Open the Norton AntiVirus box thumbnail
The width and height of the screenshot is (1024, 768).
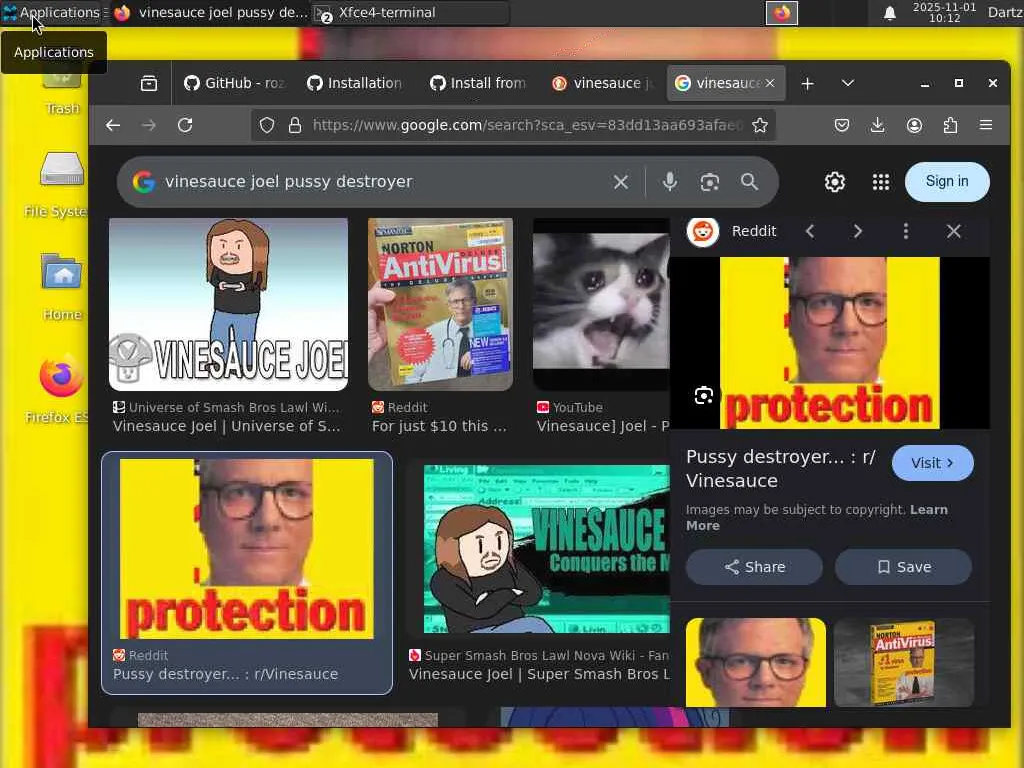pos(440,304)
